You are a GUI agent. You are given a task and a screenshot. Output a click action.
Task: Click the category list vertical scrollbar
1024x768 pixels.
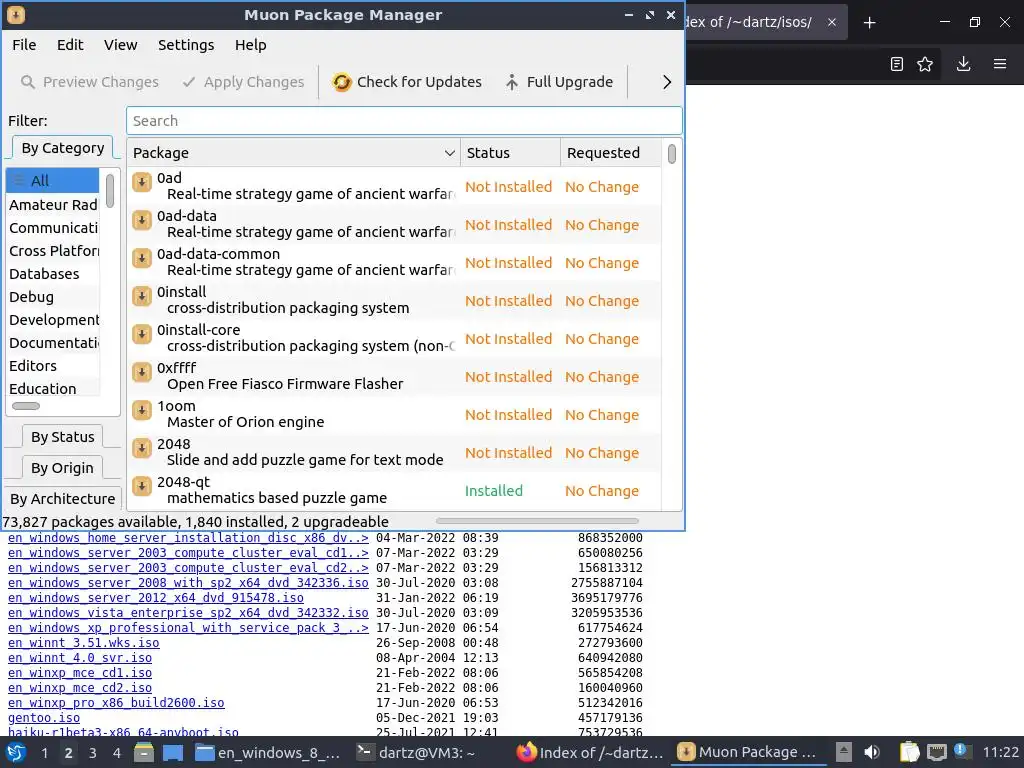click(110, 191)
